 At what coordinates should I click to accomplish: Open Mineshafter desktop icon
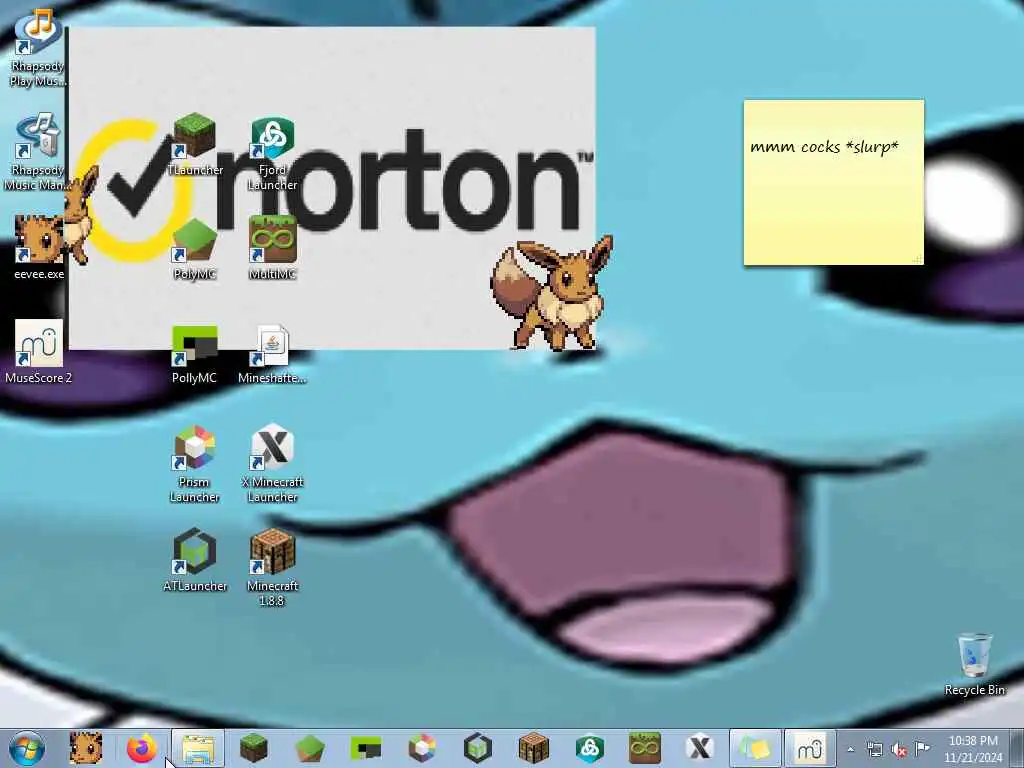[x=272, y=353]
